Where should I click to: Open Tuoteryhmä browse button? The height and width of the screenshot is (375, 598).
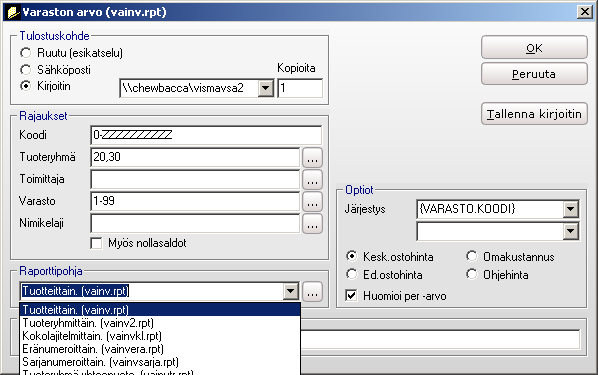312,158
